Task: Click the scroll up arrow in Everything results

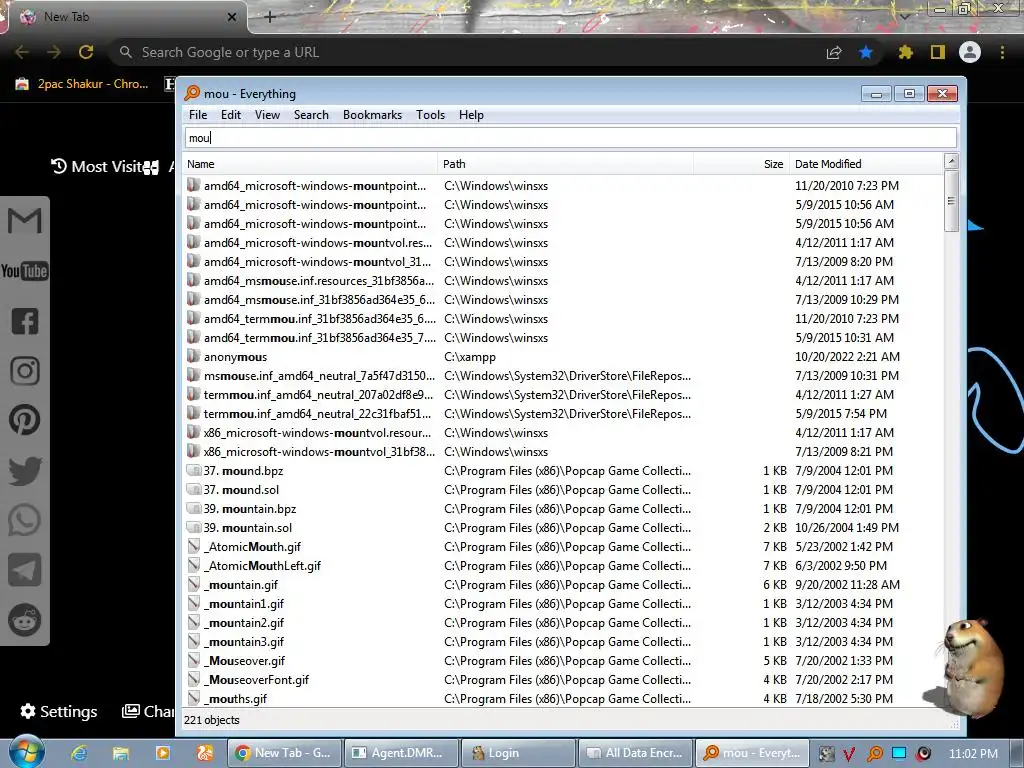Action: click(952, 161)
